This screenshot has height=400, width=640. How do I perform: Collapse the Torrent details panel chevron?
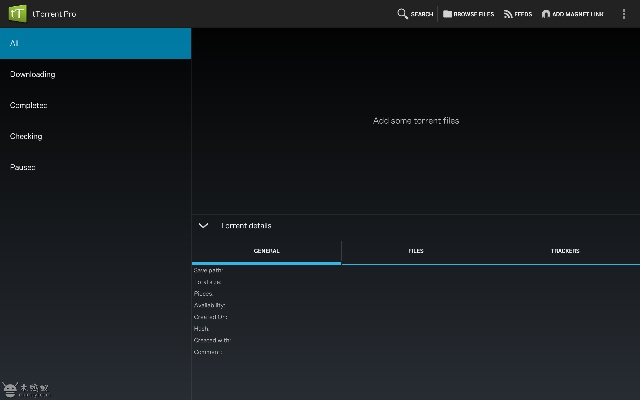(x=203, y=226)
